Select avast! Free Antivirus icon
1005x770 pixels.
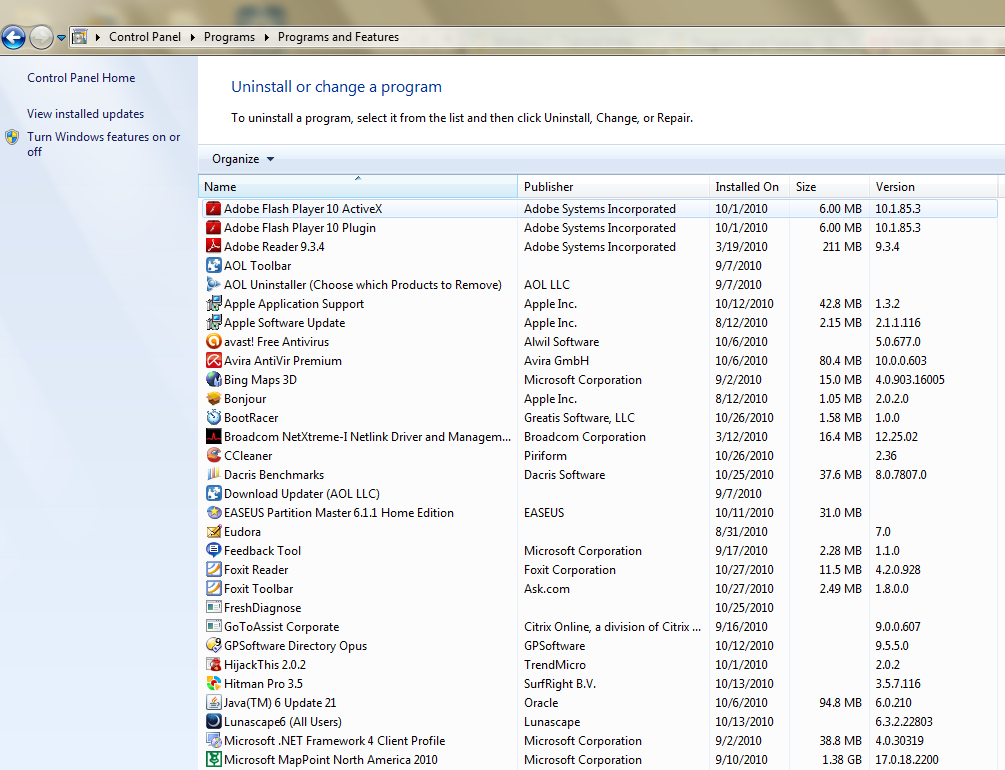[213, 341]
